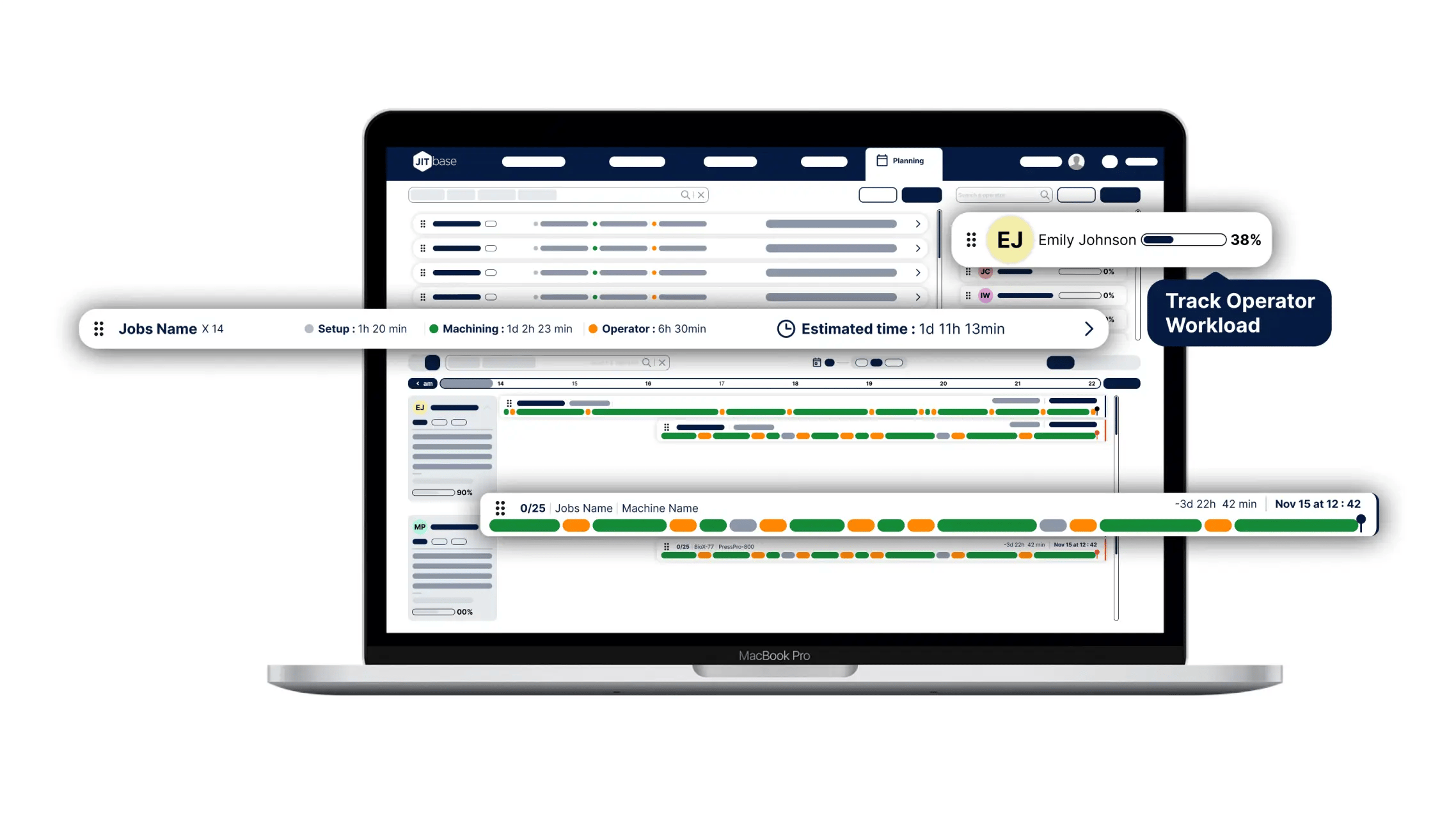The image size is (1456, 822).
Task: Click the Planning tab in navigation
Action: pos(902,160)
